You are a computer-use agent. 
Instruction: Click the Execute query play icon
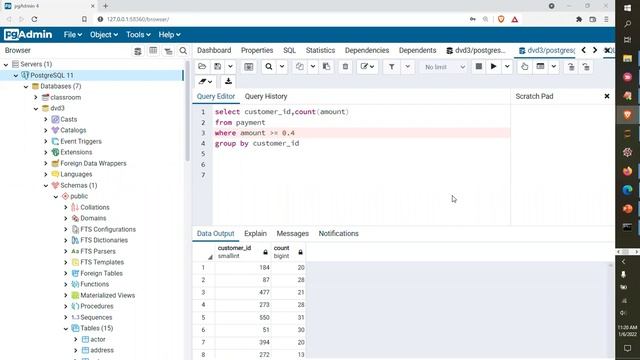(x=493, y=67)
